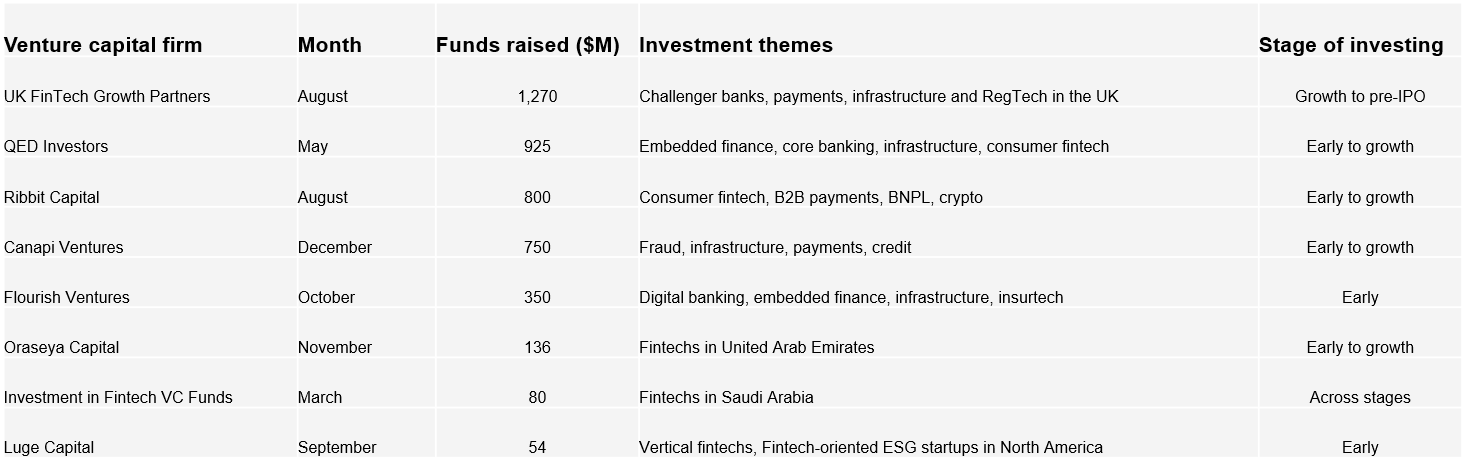Select the "Month" column header
1464x462 pixels.
[x=329, y=45]
